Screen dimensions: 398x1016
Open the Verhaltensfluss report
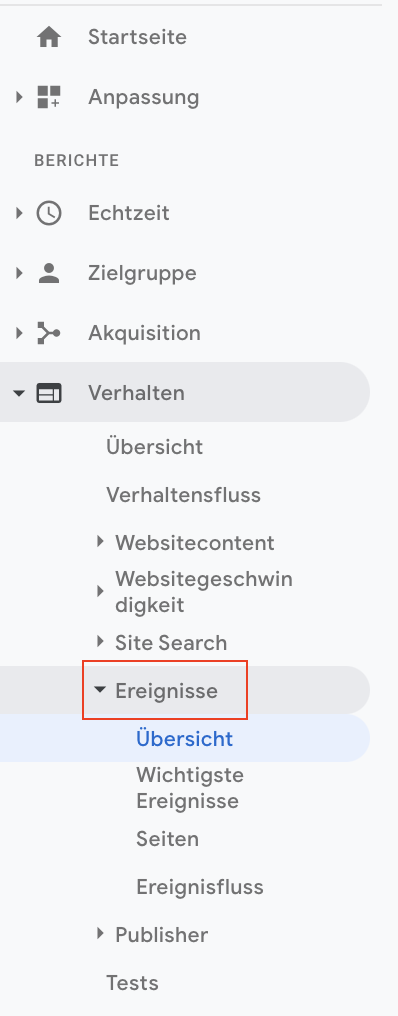click(x=183, y=495)
